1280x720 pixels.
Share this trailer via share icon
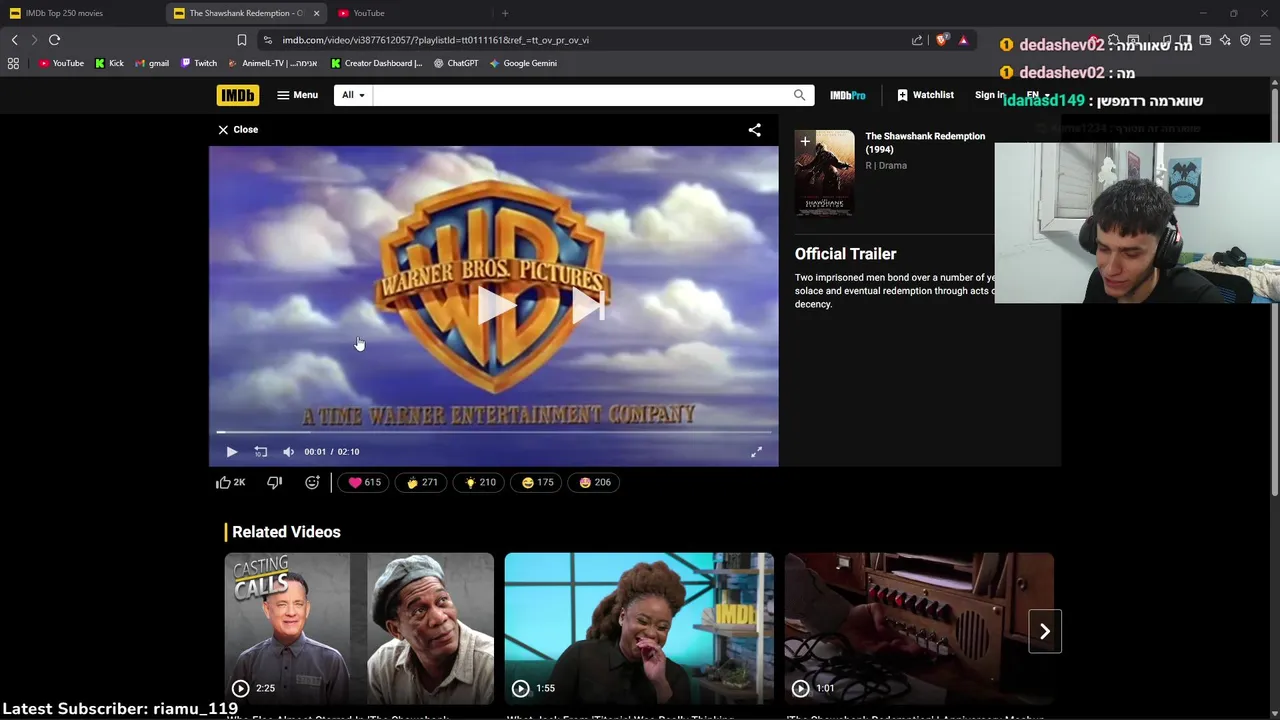coord(755,130)
